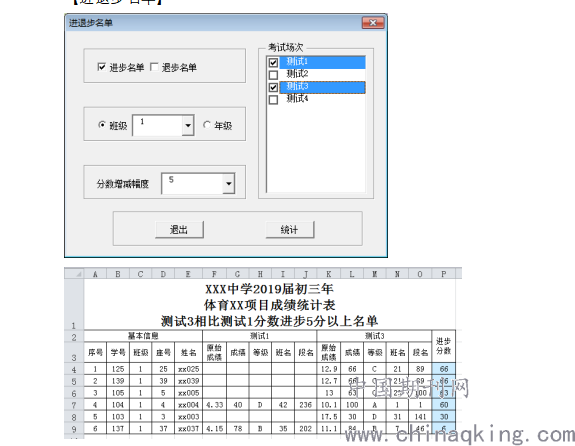Select column F header in spreadsheet
The height and width of the screenshot is (446, 575).
point(215,274)
